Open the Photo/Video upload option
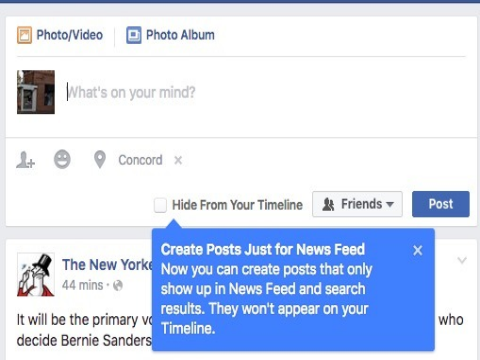This screenshot has width=480, height=360. click(x=60, y=35)
